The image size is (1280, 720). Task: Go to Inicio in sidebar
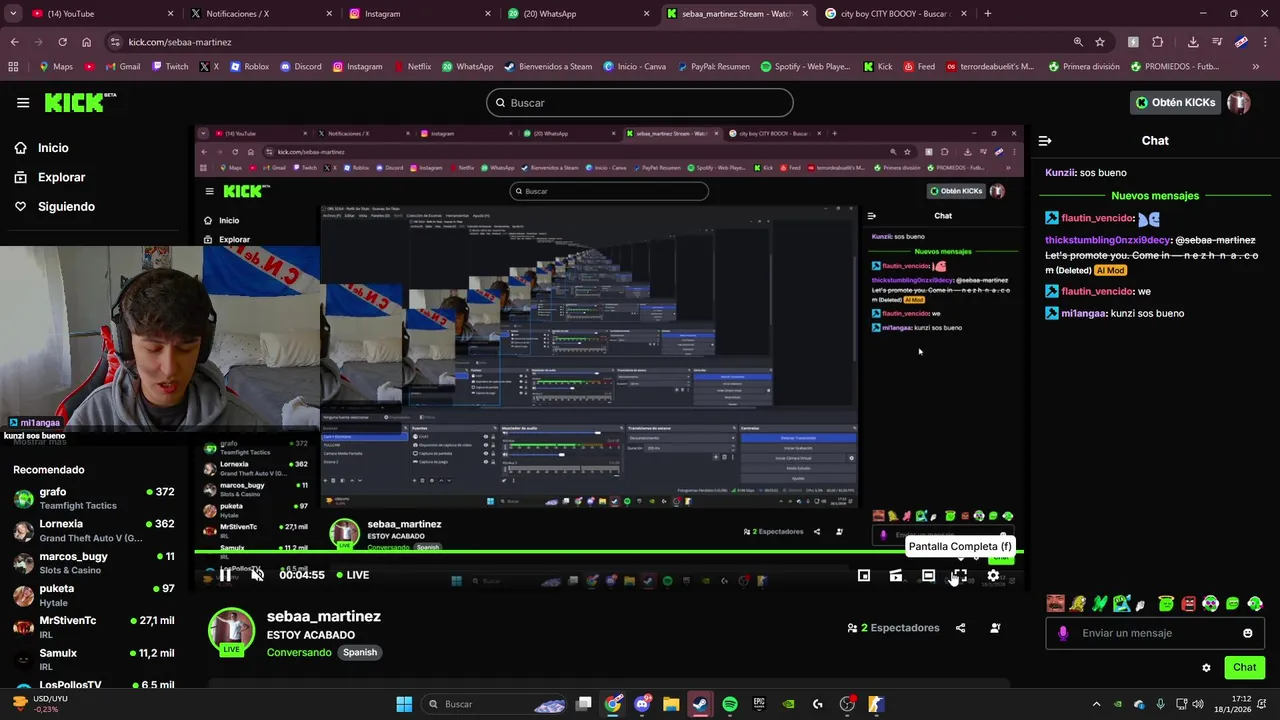coord(41,148)
